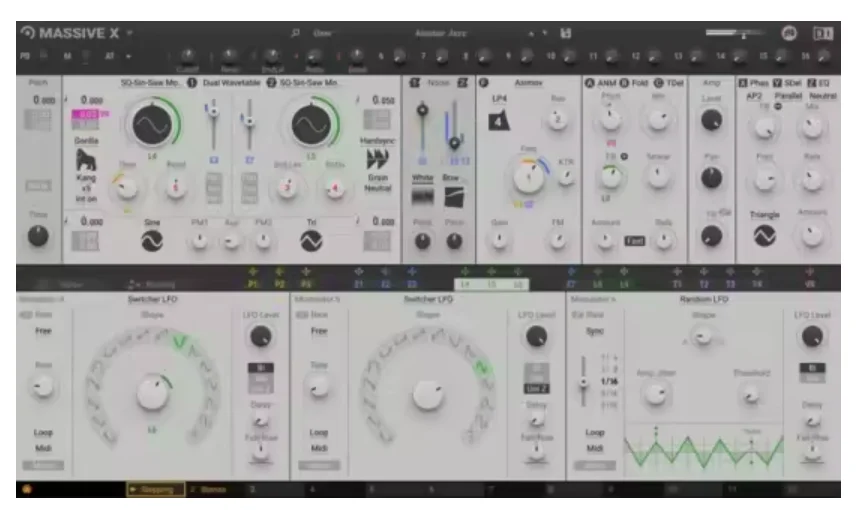Toggle Free rate mode in first LFO

pos(43,331)
